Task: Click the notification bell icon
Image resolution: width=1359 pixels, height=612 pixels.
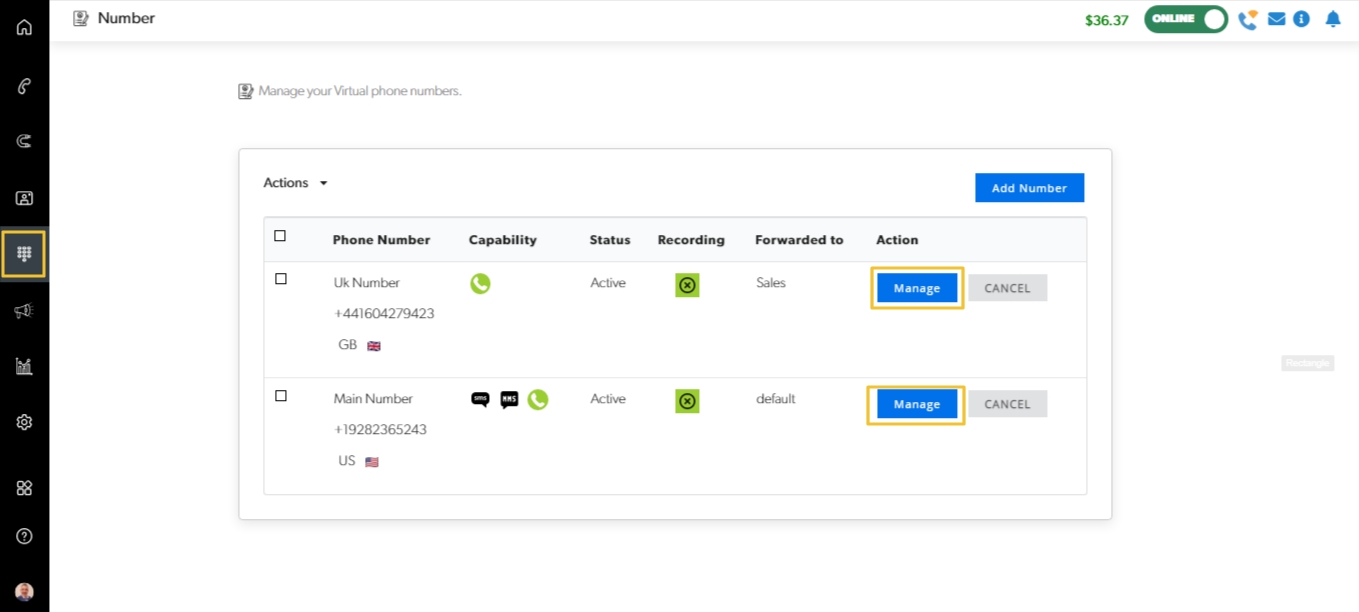Action: 1332,19
